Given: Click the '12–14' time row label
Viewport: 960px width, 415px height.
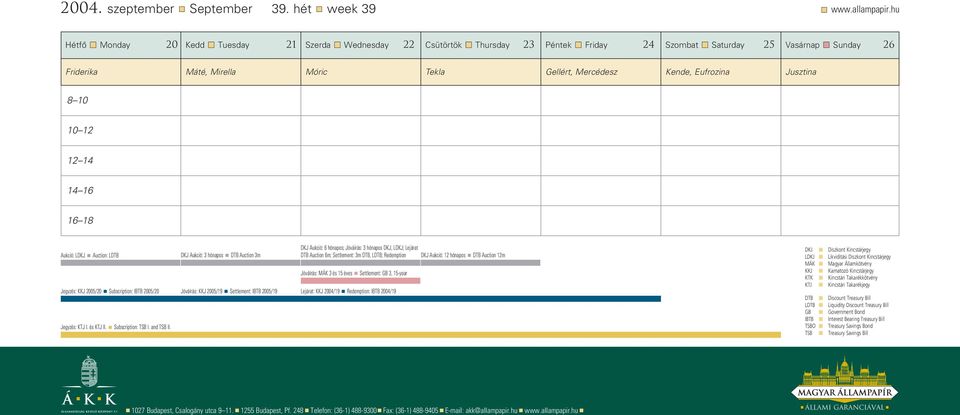Looking at the screenshot, I should (80, 160).
